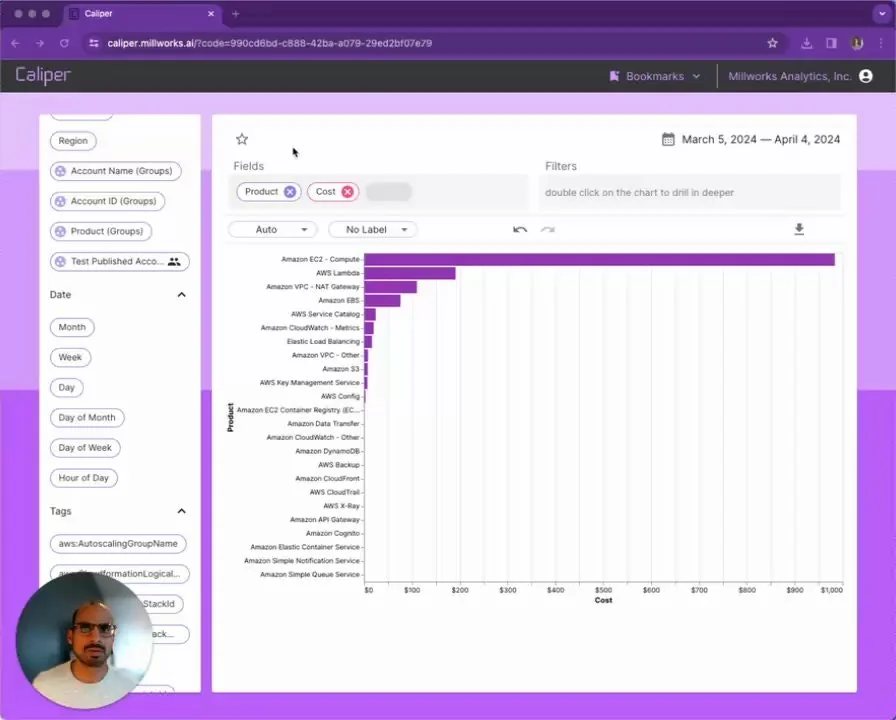Toggle the favorite star above Fields

click(x=241, y=139)
